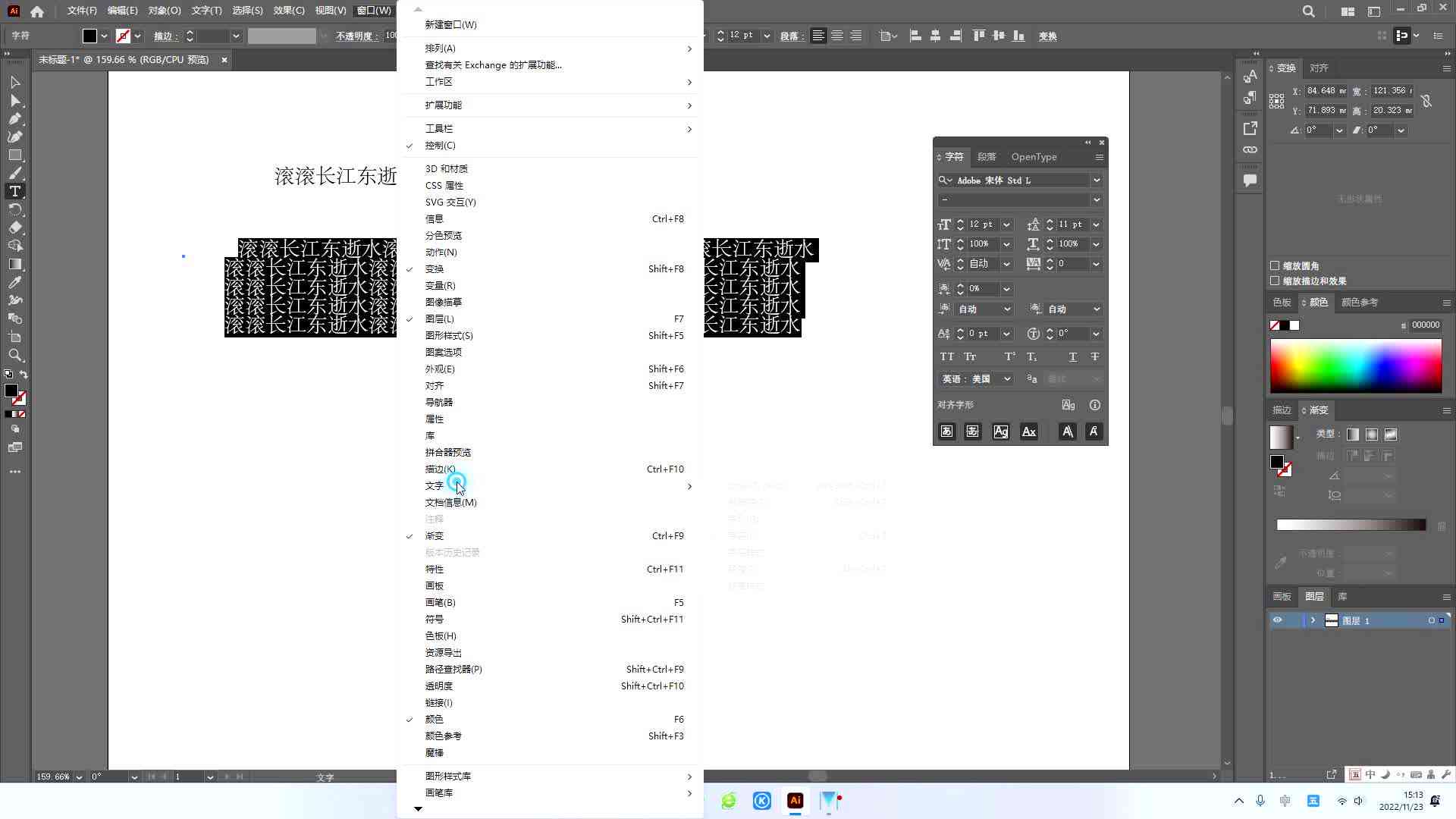Click the comments speech bubble icon
The width and height of the screenshot is (1456, 819).
tap(1250, 180)
